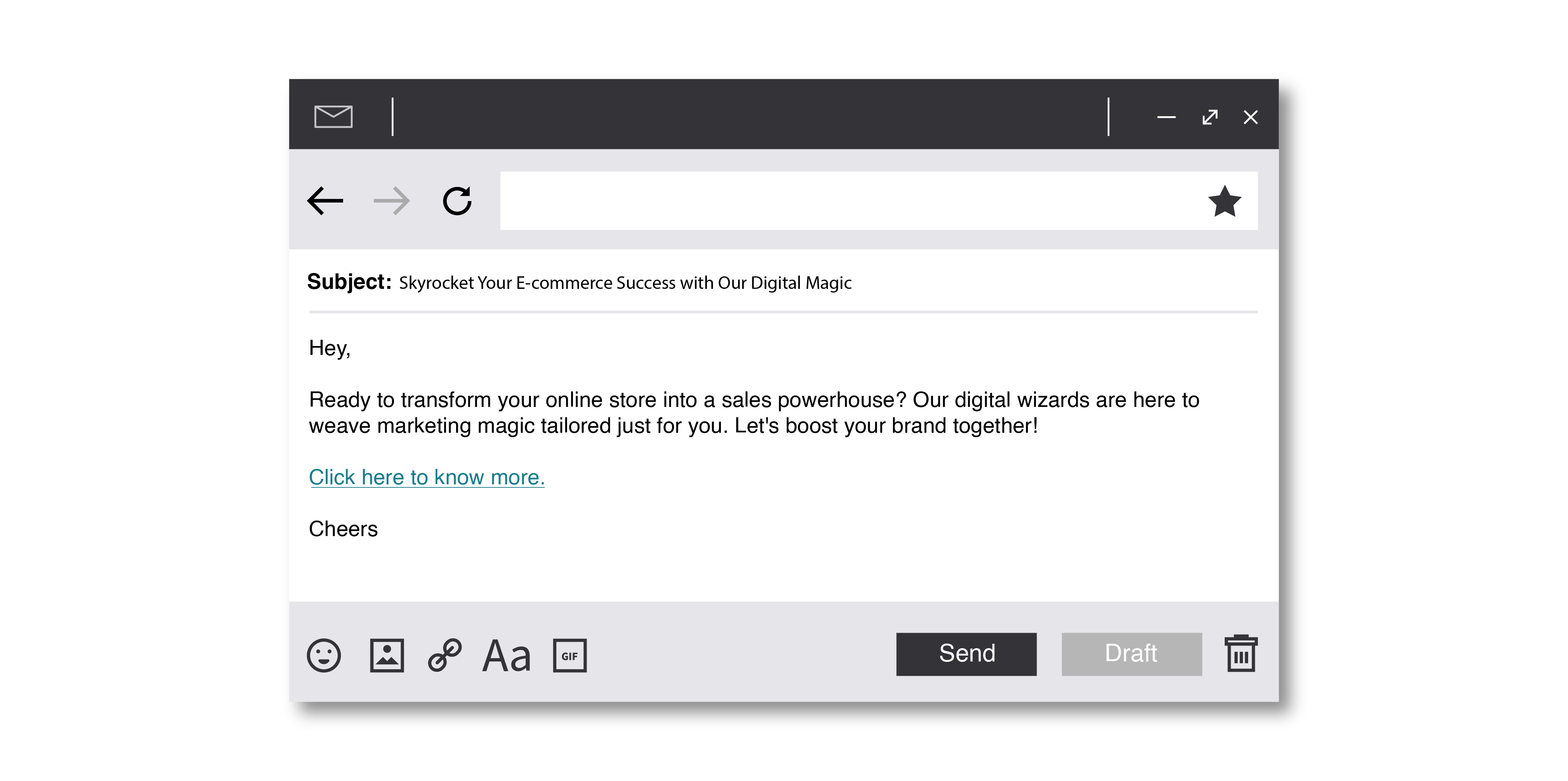
Task: Save the message as Draft
Action: pos(1132,654)
